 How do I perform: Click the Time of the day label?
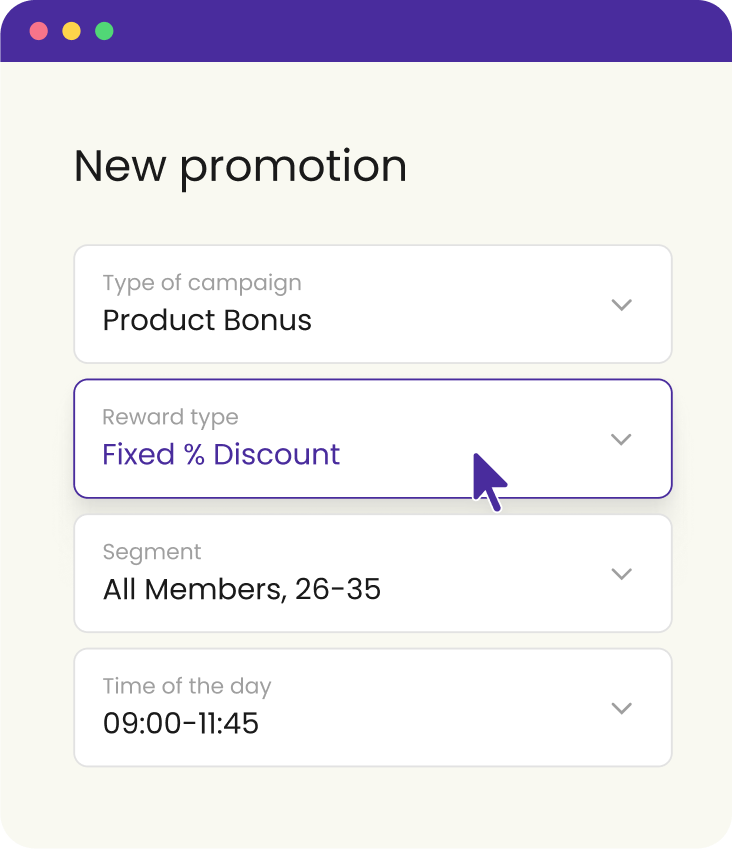[x=187, y=686]
